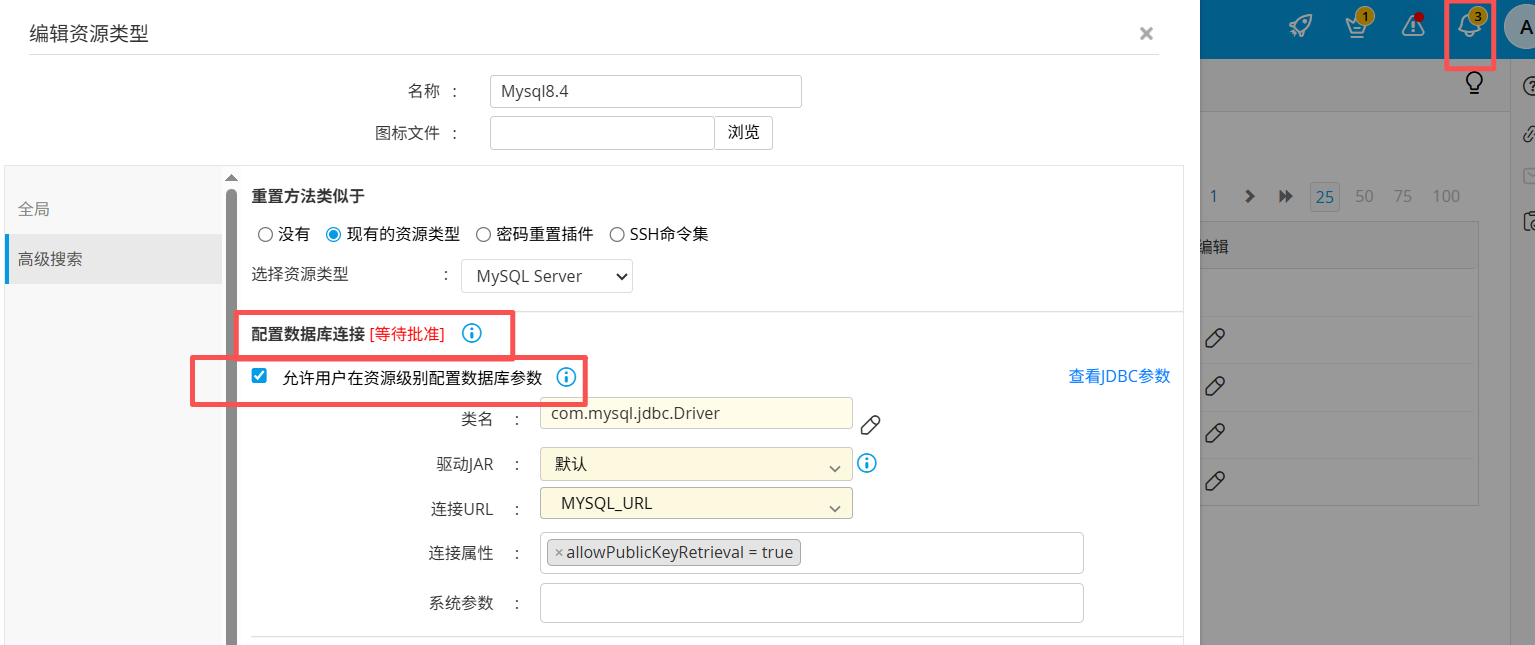Click info icon next to 驱动JAR dropdown
This screenshot has height=645, width=1535.
pyautogui.click(x=867, y=463)
